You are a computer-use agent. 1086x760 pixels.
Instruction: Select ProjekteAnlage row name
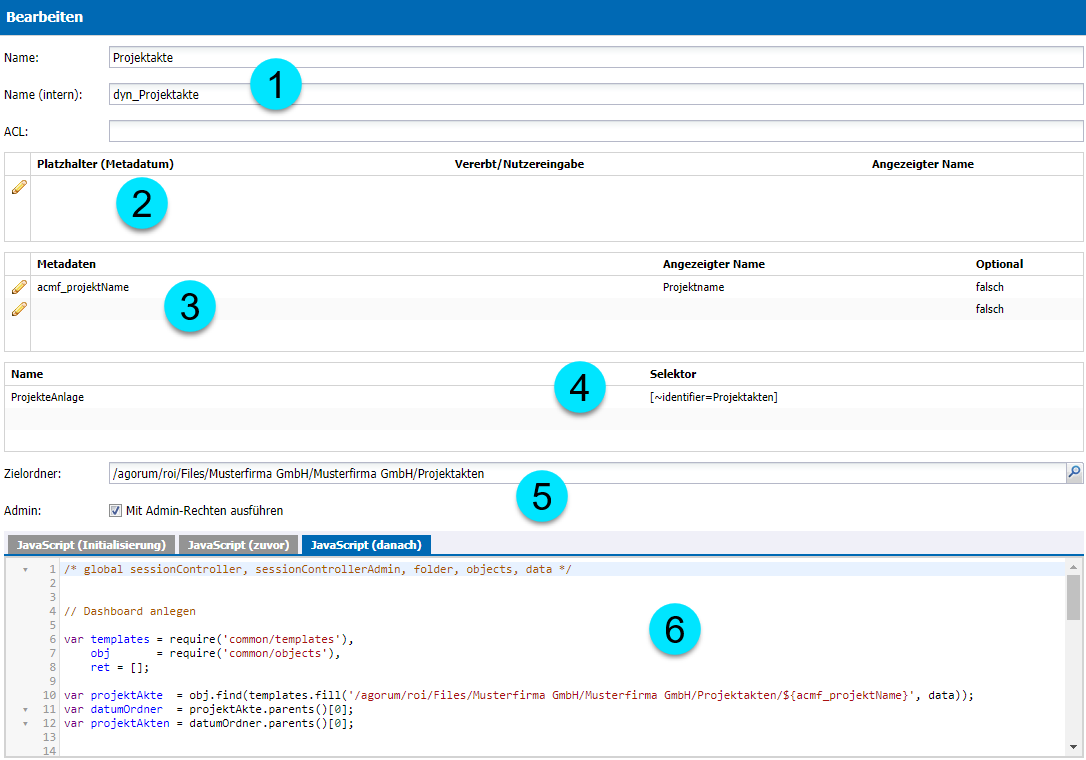[48, 397]
